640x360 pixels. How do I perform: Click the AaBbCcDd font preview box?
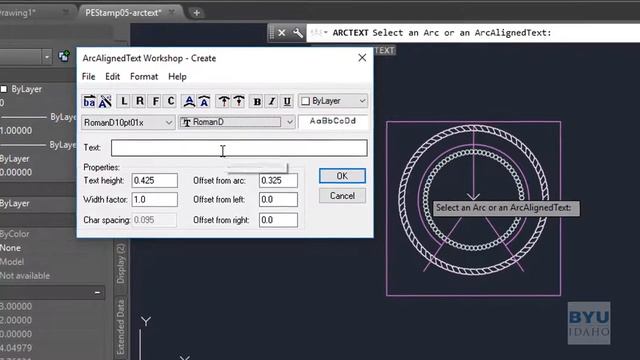point(333,121)
